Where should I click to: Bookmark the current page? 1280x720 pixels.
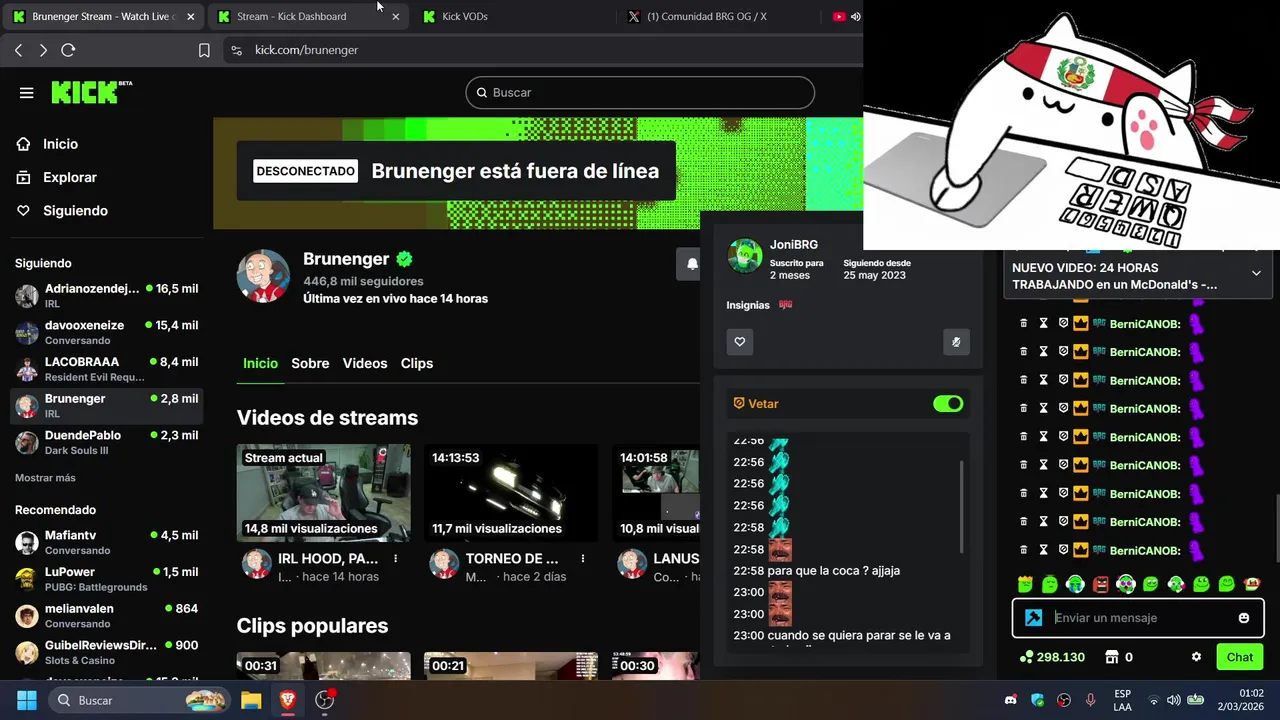click(204, 50)
